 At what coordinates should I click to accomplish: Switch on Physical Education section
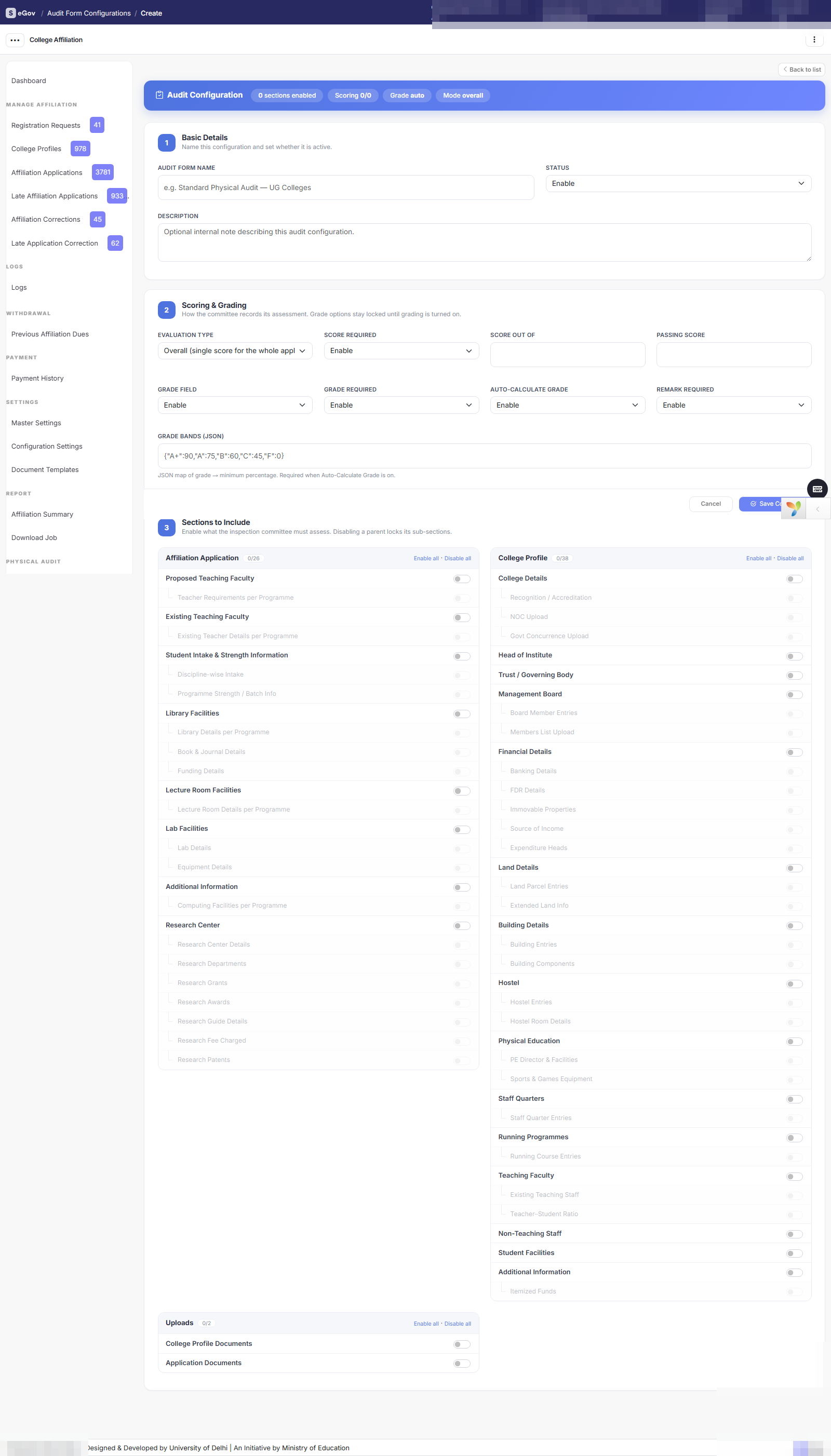pos(795,1042)
